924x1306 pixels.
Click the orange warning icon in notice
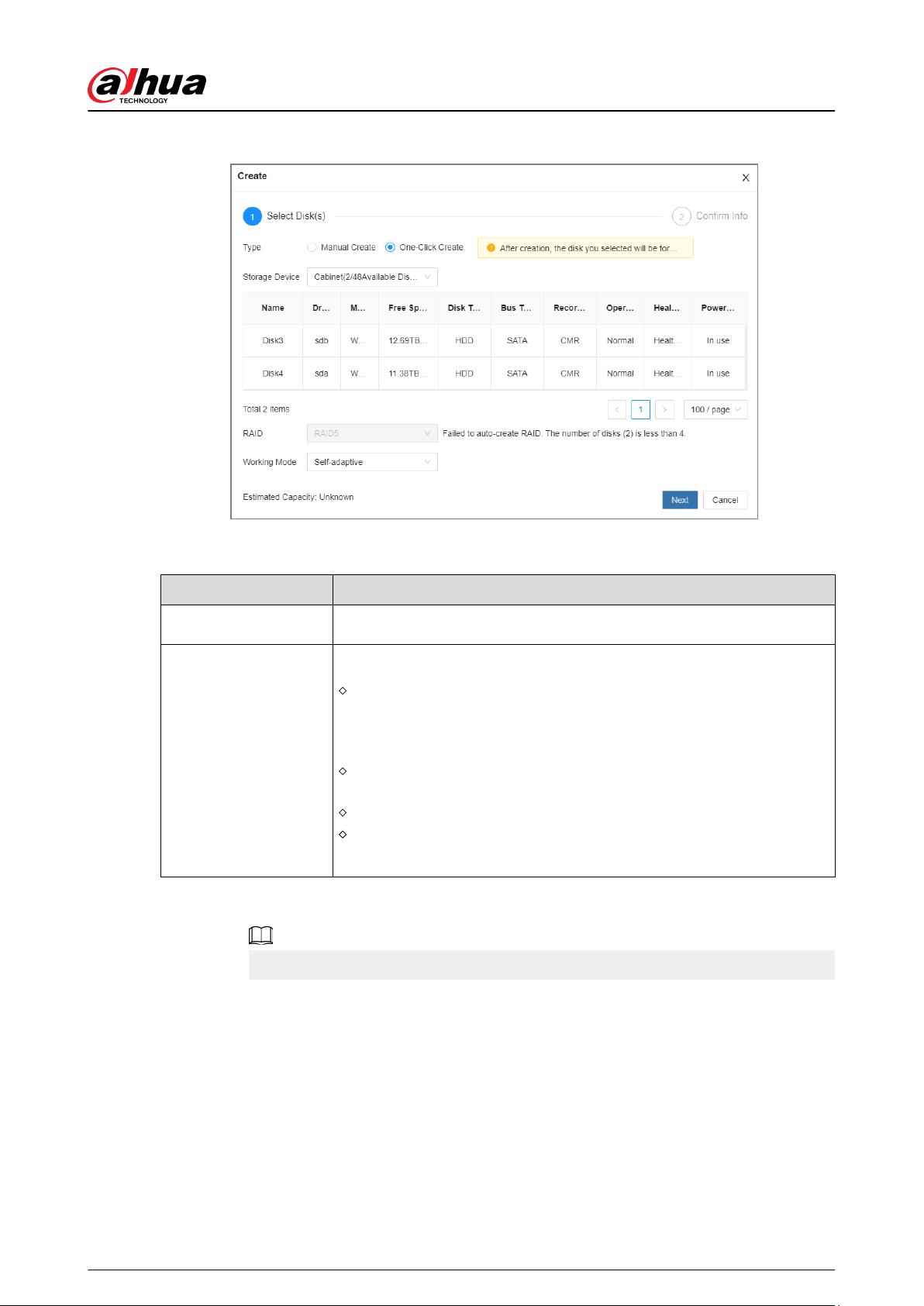(491, 248)
